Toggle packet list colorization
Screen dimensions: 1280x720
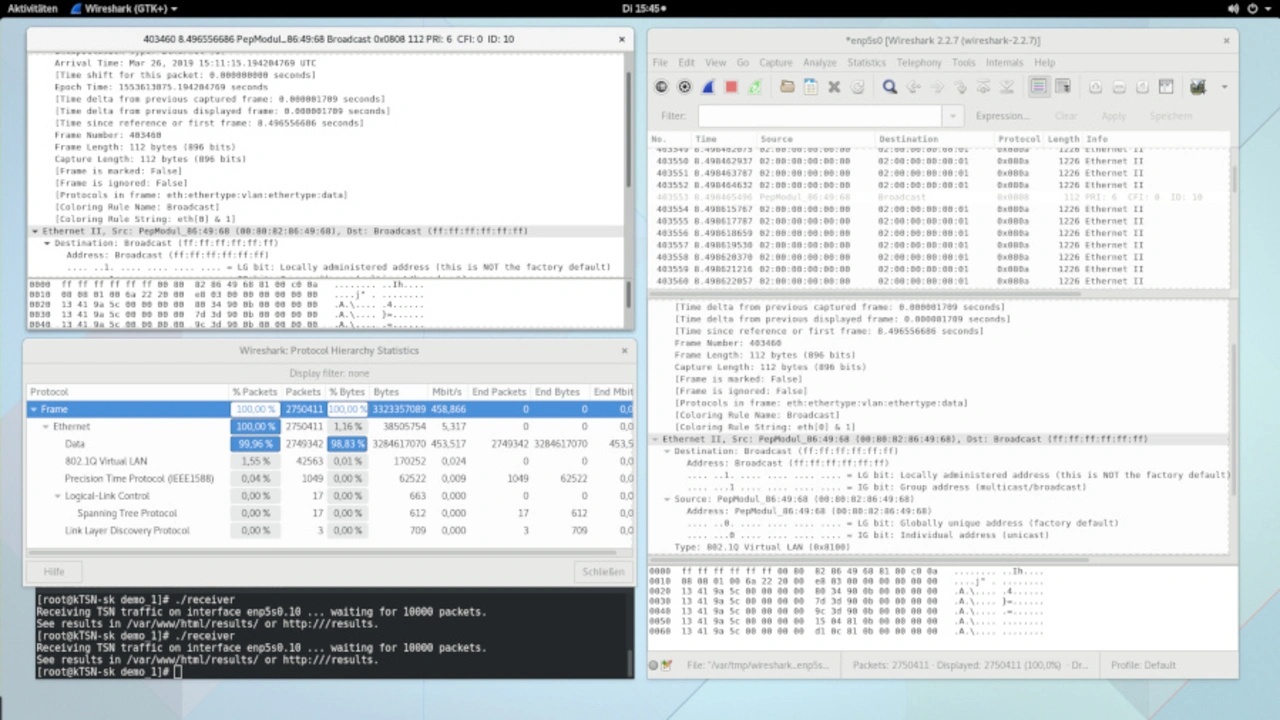tap(1039, 88)
